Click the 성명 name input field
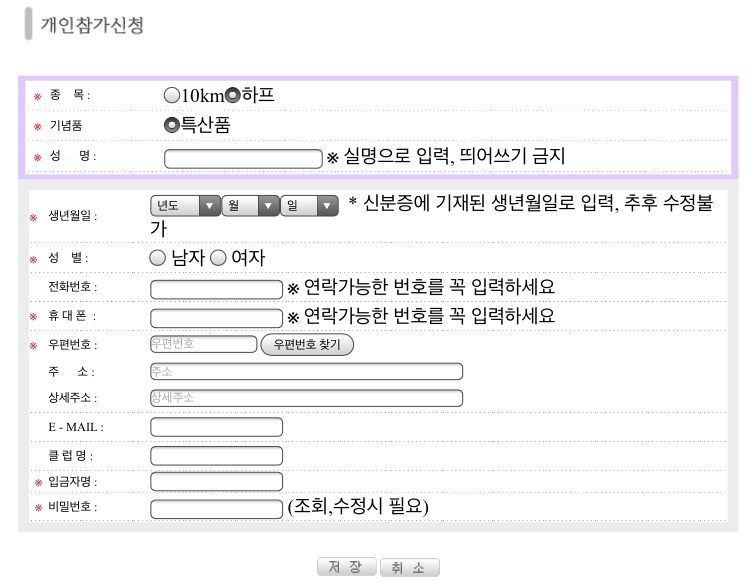 coord(243,159)
